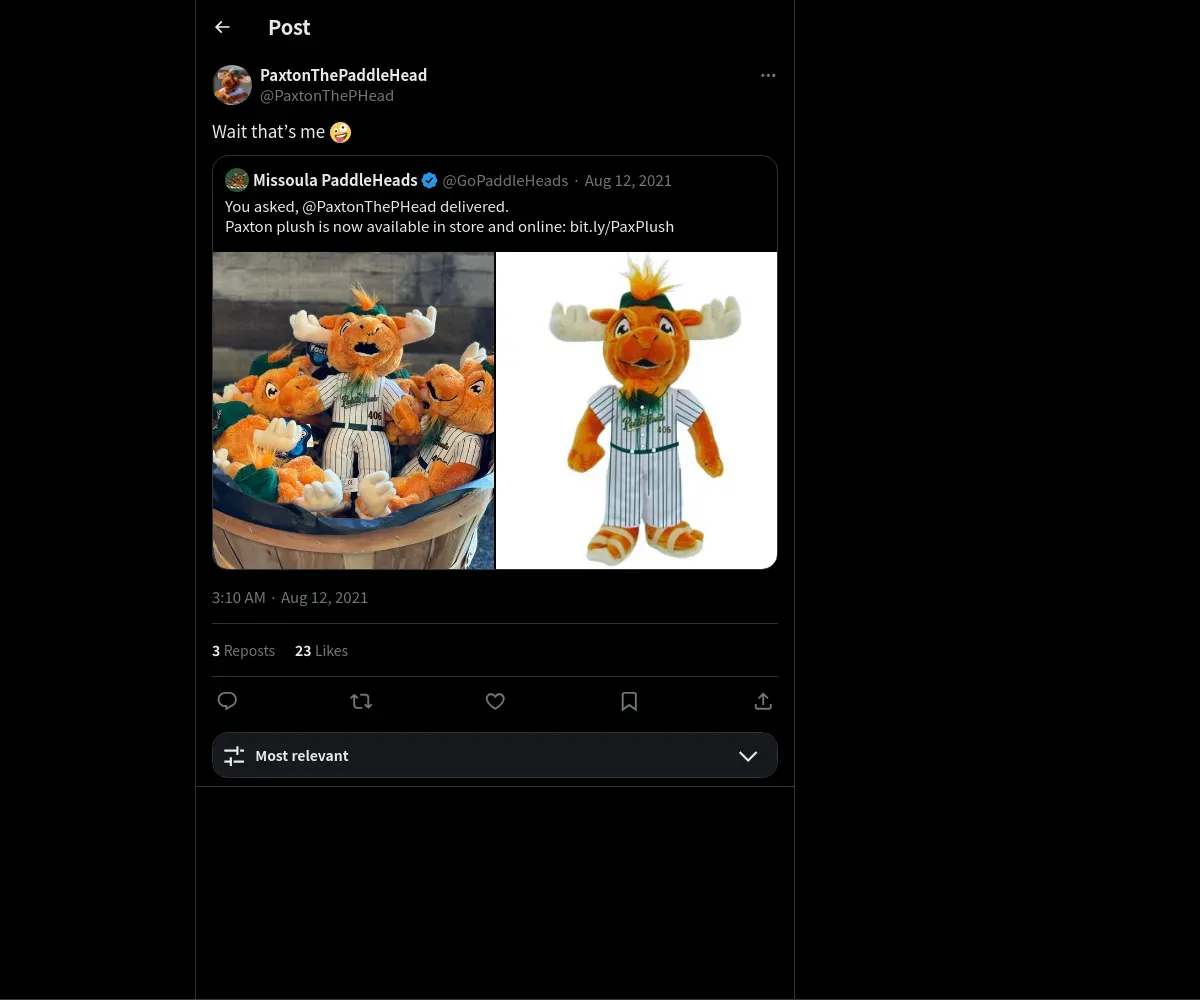Click the 3:10 AM Aug 12, 2021 timestamp

290,598
